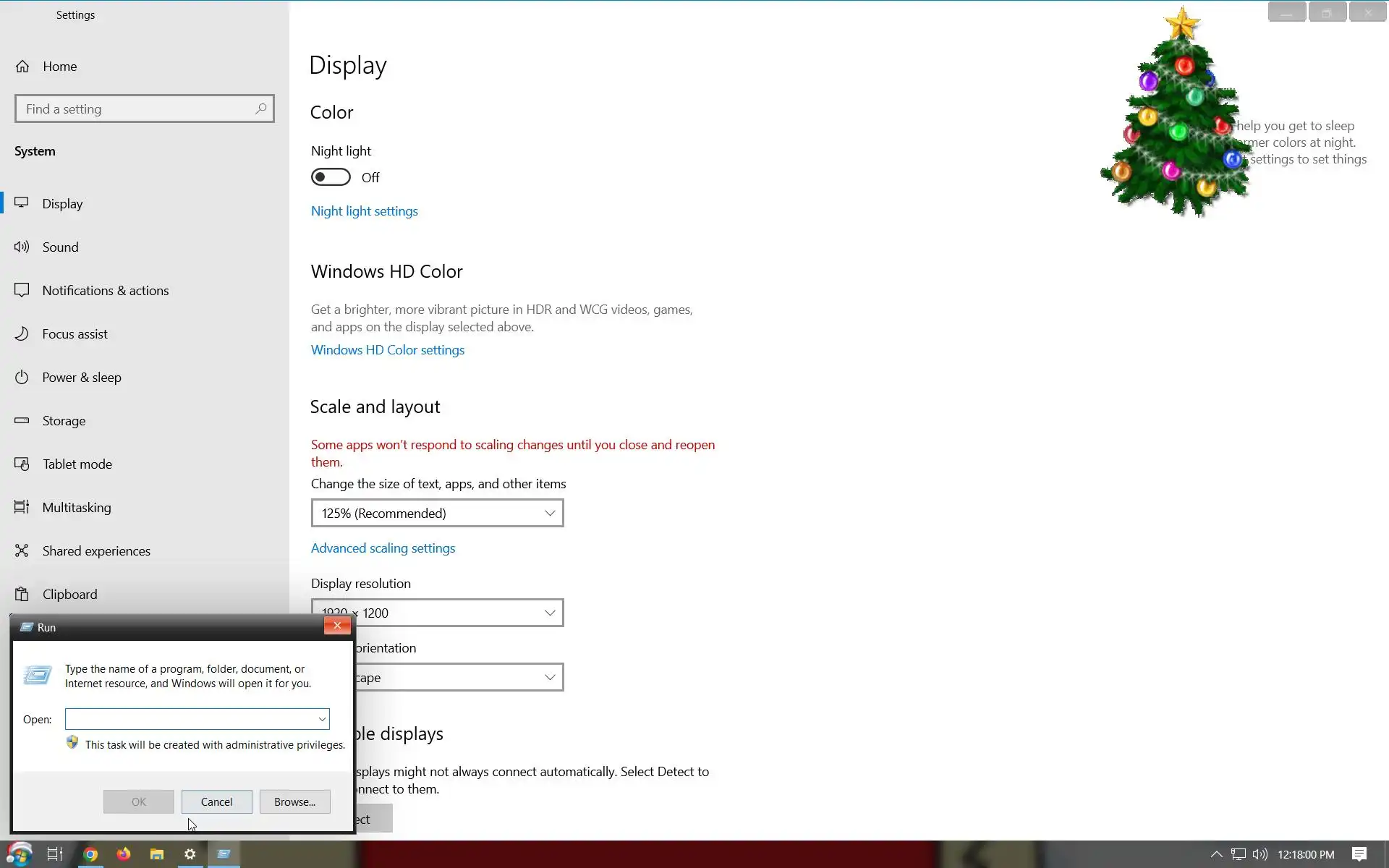Screen dimensions: 1389x868
Task: Open File Explorer from the taskbar
Action: pyautogui.click(x=157, y=854)
